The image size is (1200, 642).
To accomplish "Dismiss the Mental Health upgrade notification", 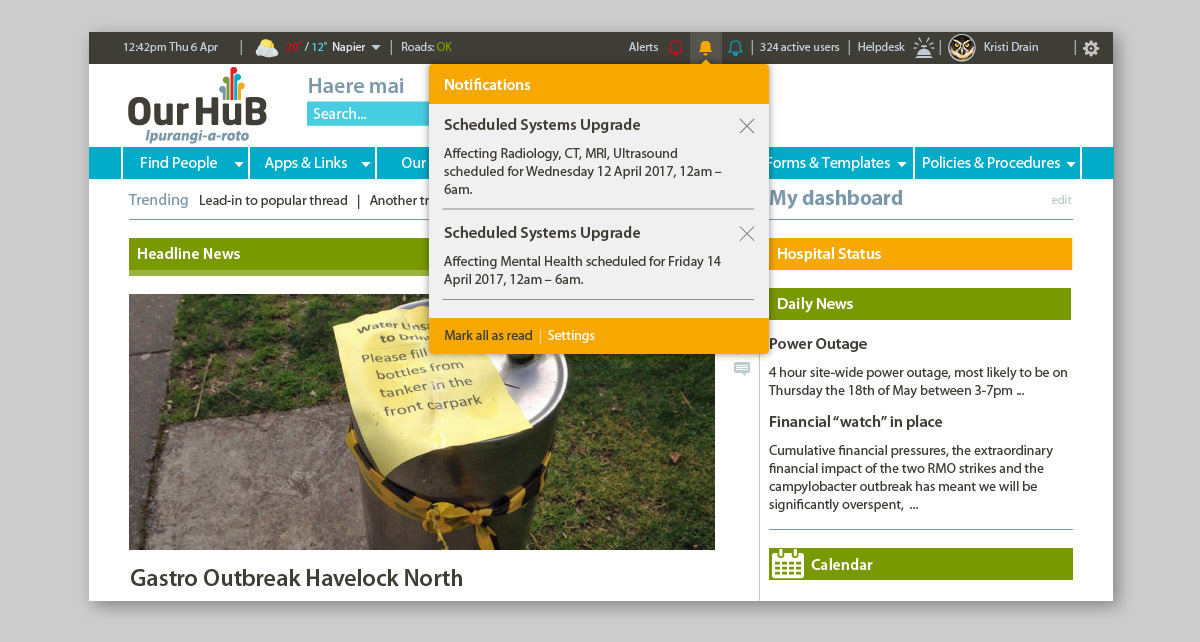I will (746, 234).
